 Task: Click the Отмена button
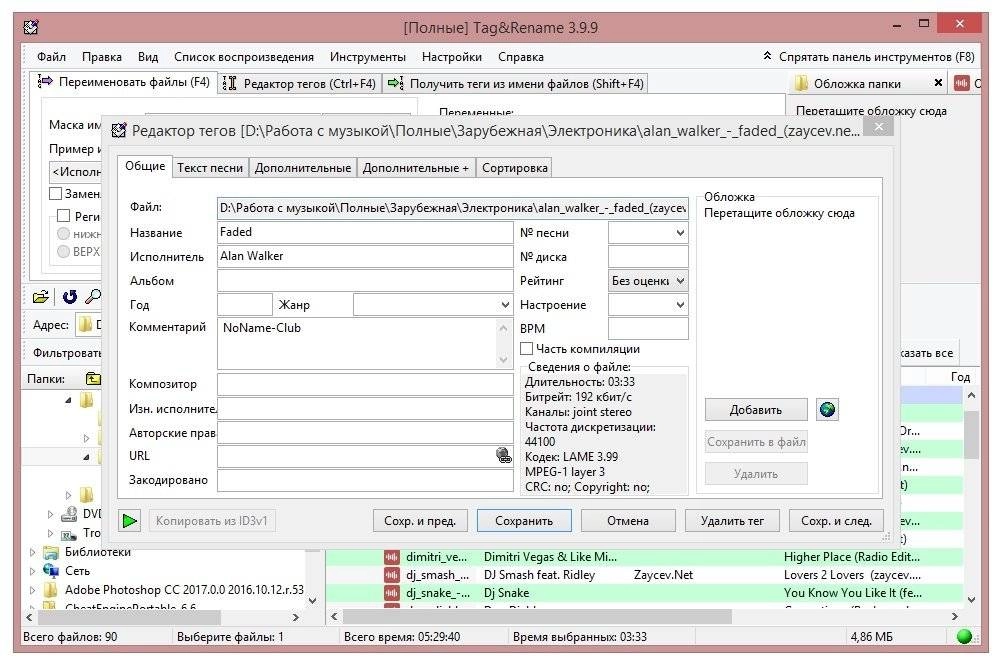point(627,521)
